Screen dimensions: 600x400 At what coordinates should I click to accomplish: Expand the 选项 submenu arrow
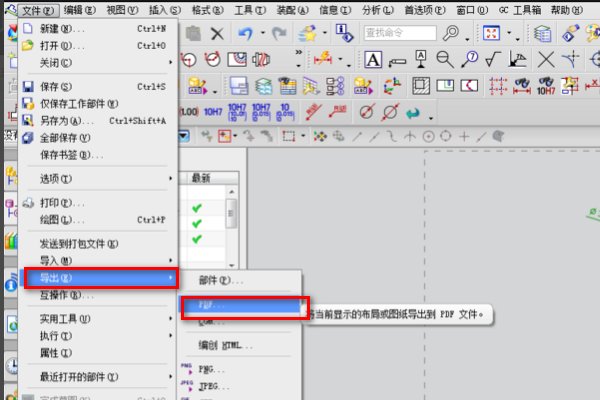click(x=171, y=178)
